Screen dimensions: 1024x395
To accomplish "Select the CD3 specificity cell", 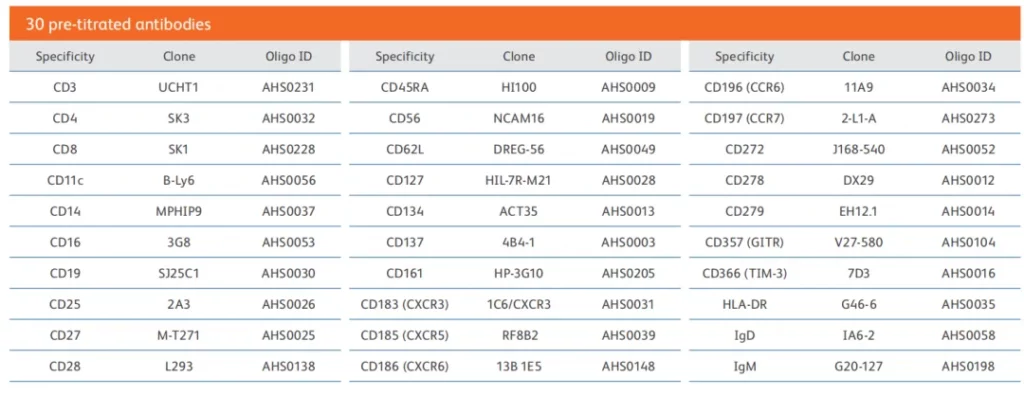I will pos(65,87).
